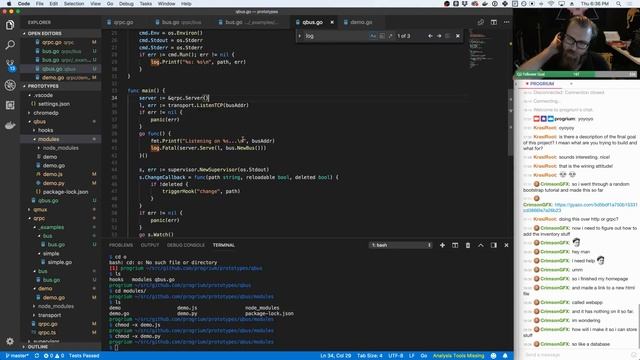
Task: Click Analysis Tools Missing in status bar
Action: (458, 356)
